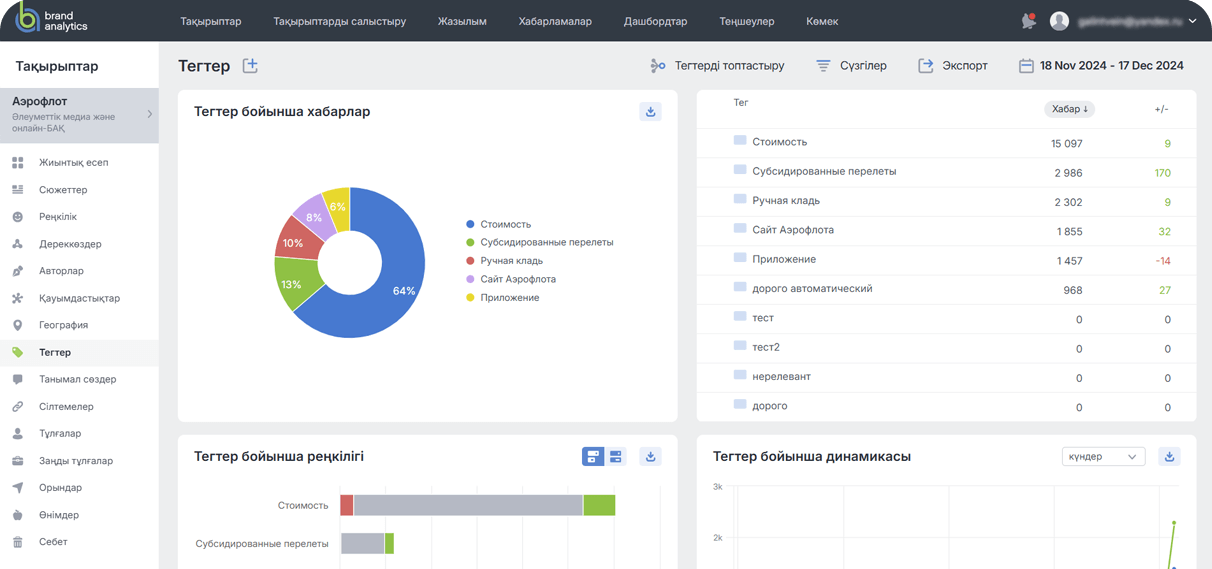Click the 15 097 message count value
Image resolution: width=1212 pixels, height=569 pixels.
click(x=1067, y=144)
